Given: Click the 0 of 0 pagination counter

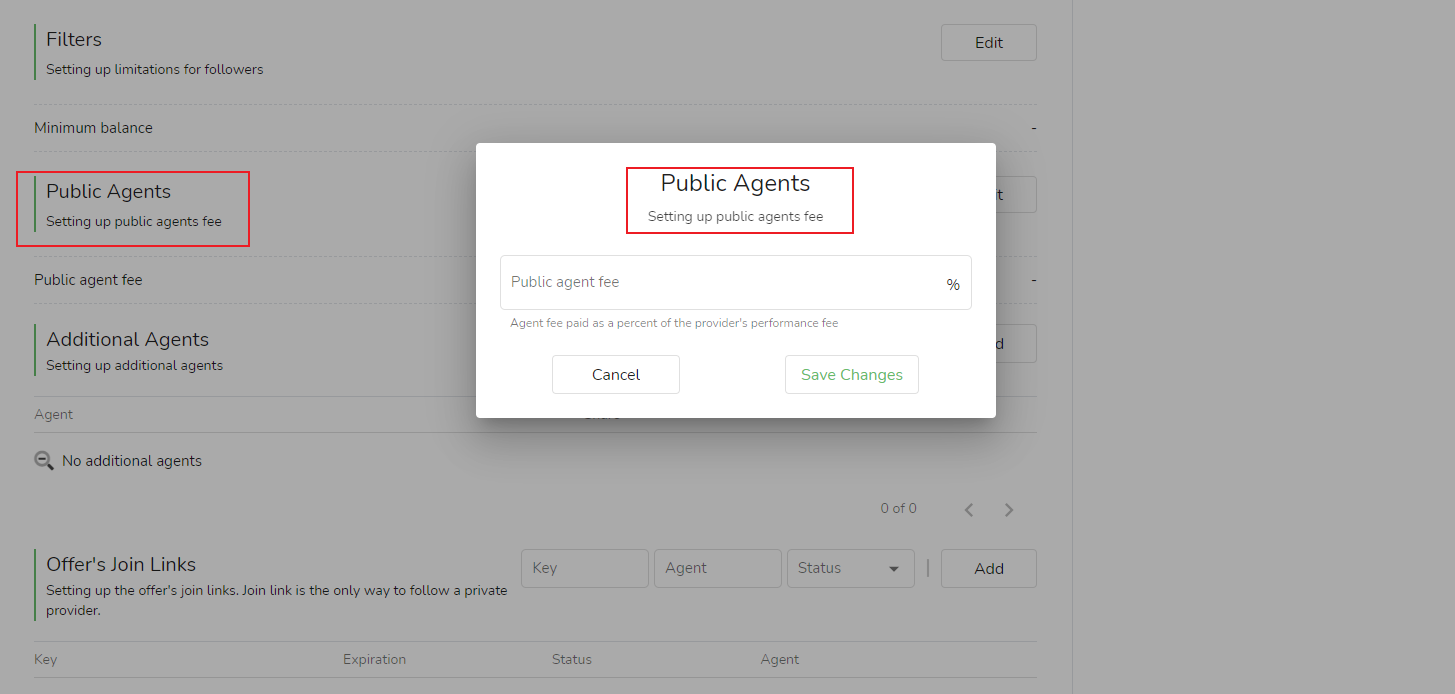Looking at the screenshot, I should pos(898,509).
